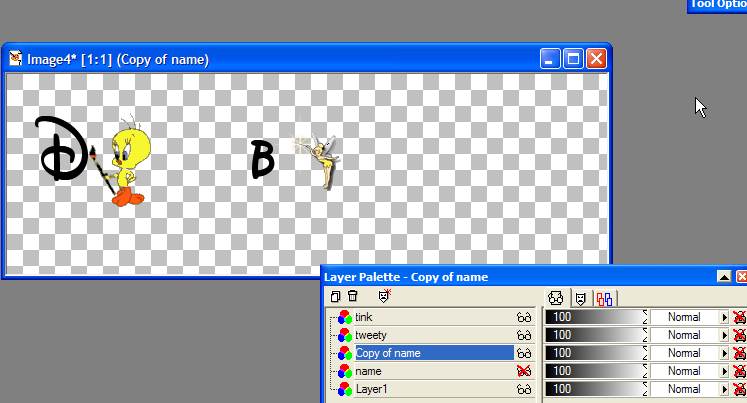Open the blend mode dropdown for tink
Image resolution: width=747 pixels, height=403 pixels.
tap(724, 317)
